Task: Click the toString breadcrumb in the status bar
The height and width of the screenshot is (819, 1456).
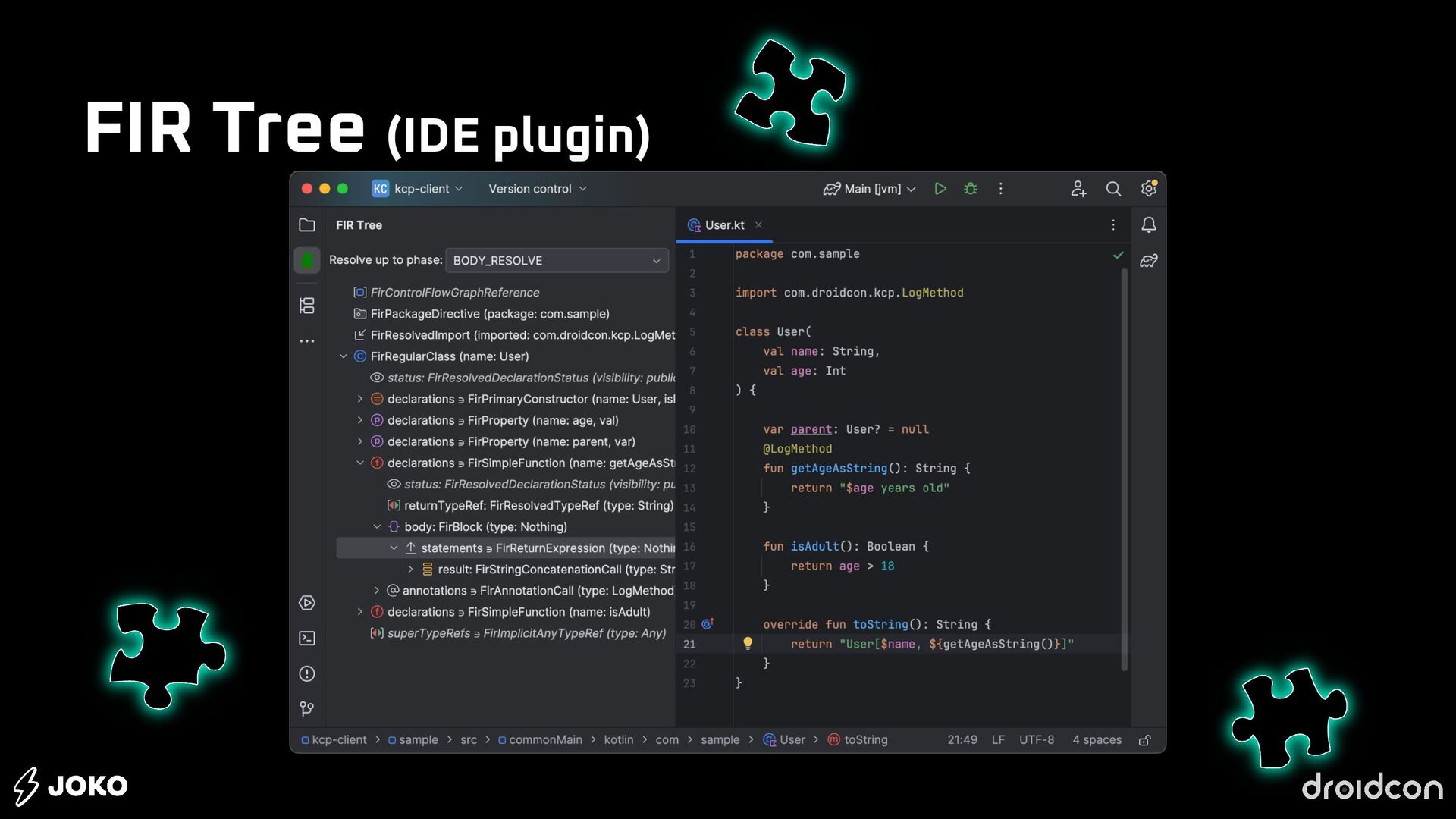Action: coord(864,740)
